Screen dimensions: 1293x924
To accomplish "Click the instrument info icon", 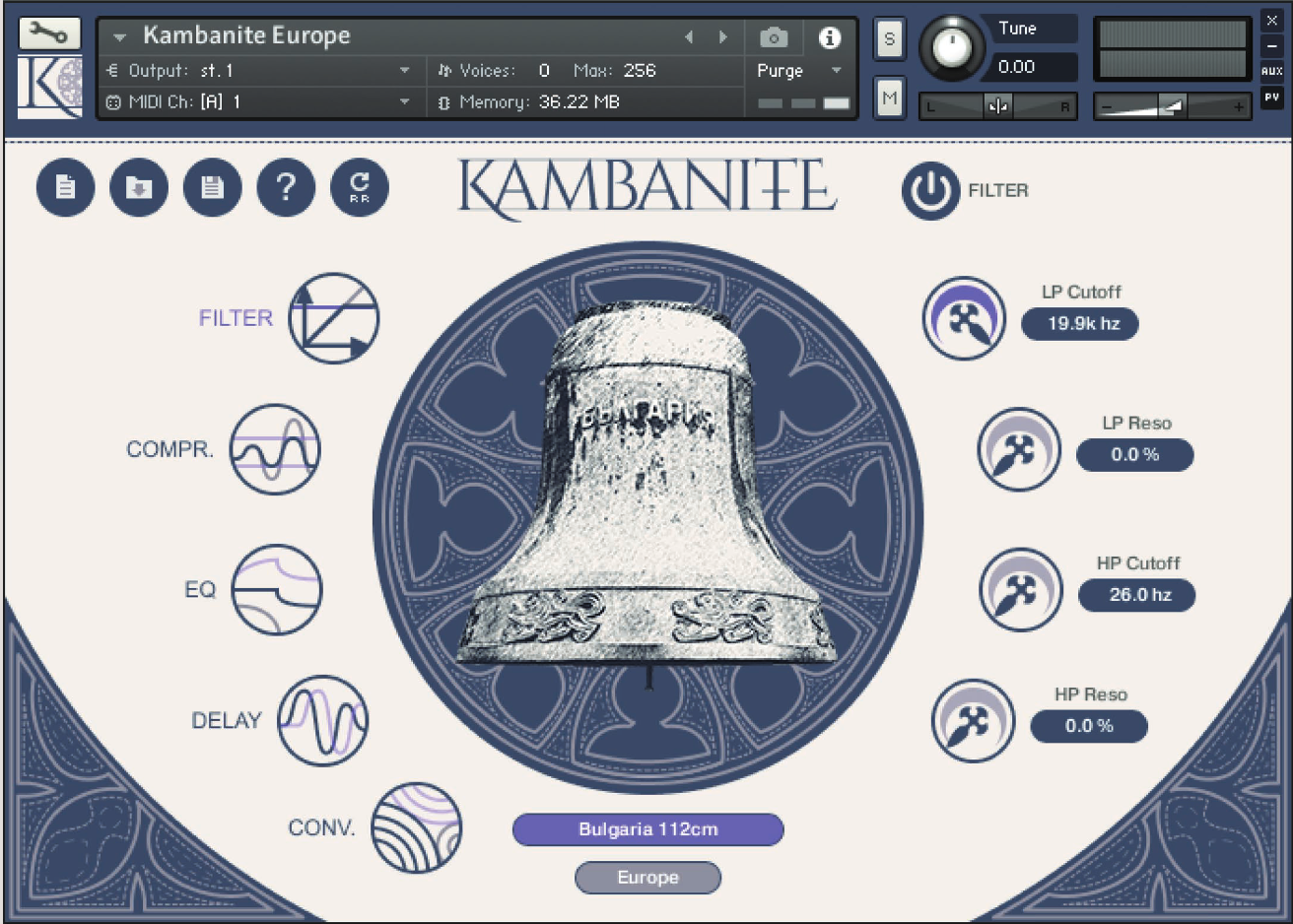I will pos(830,37).
